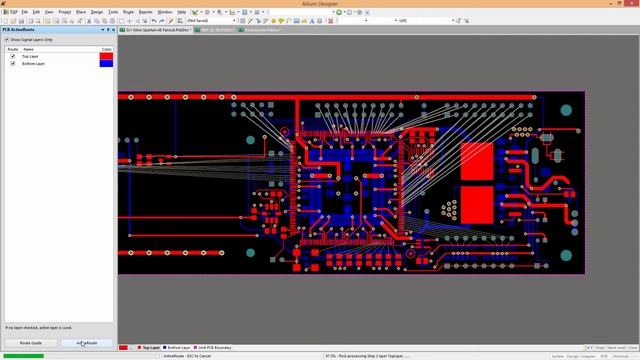Click the Undo arrow icon

pos(154,21)
